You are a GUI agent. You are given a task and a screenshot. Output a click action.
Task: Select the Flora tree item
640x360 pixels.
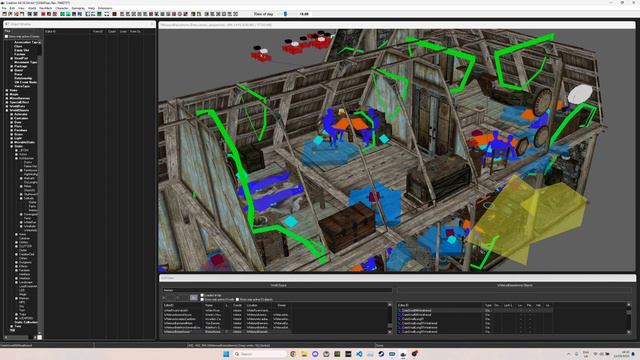[18, 126]
